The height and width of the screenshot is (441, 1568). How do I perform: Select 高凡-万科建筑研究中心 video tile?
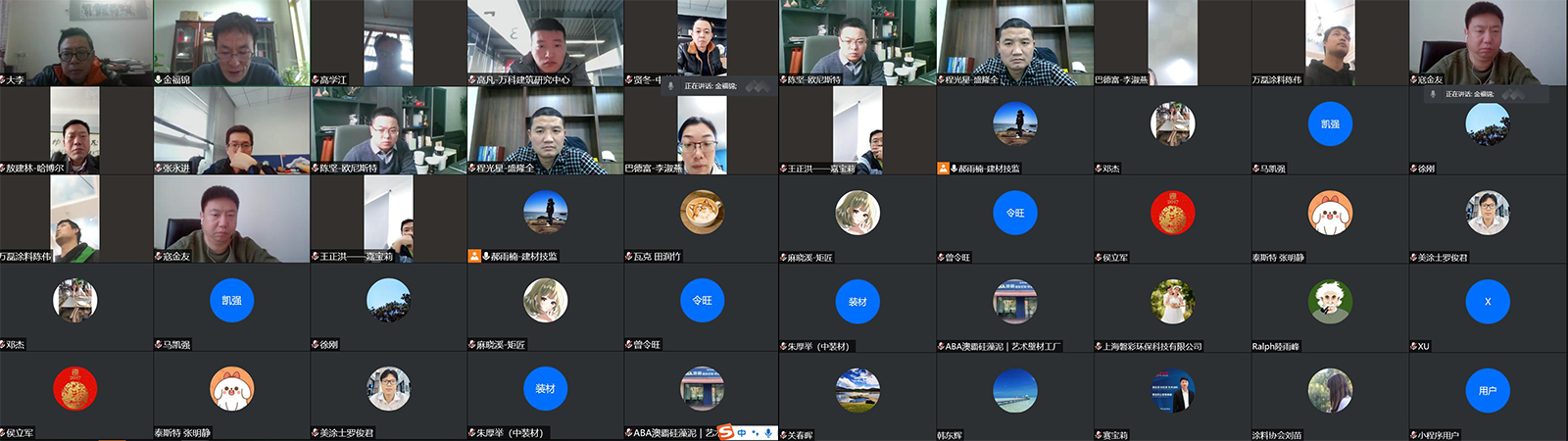[545, 39]
